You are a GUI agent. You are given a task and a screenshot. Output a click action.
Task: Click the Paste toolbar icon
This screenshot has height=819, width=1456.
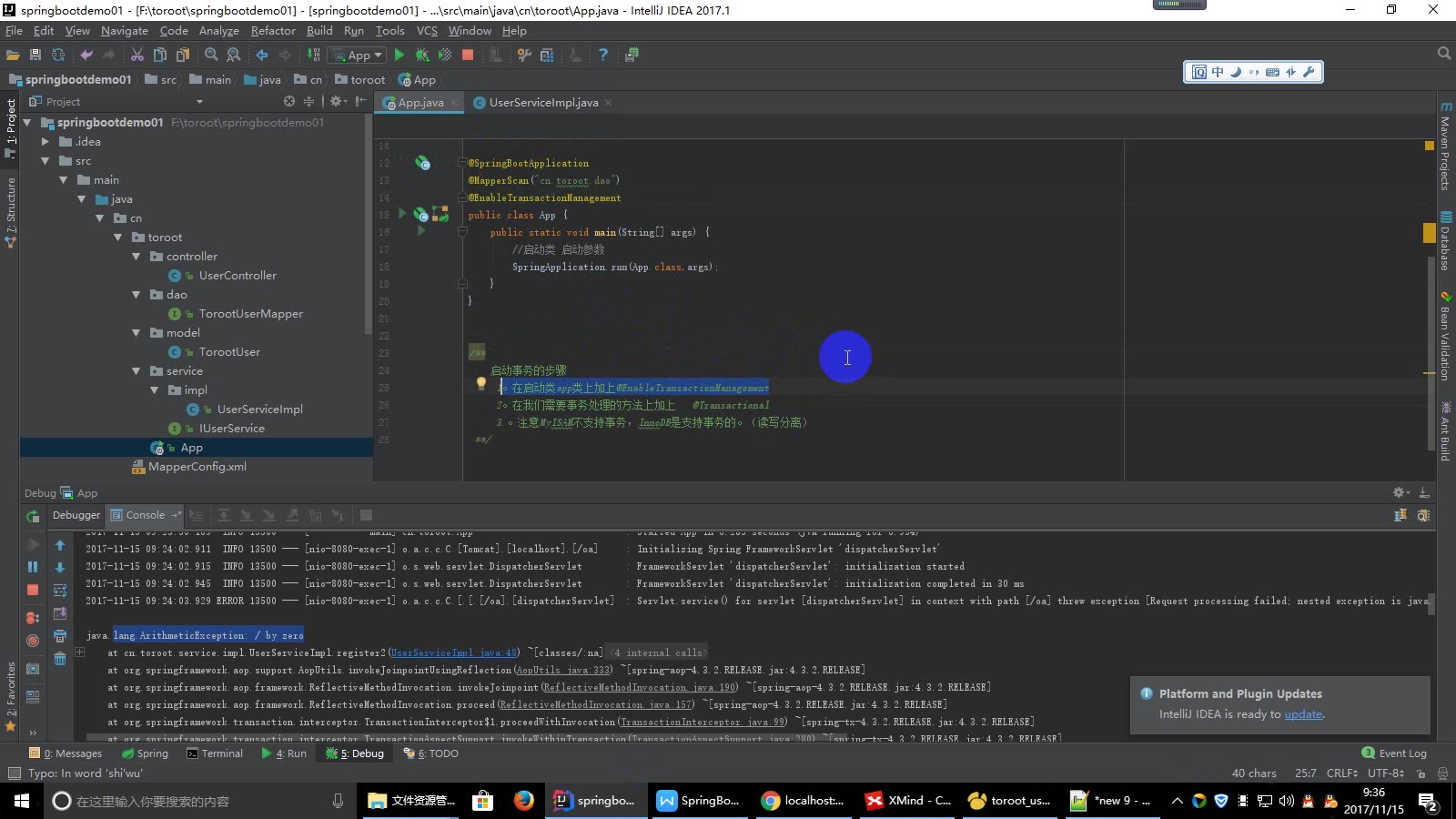point(183,56)
